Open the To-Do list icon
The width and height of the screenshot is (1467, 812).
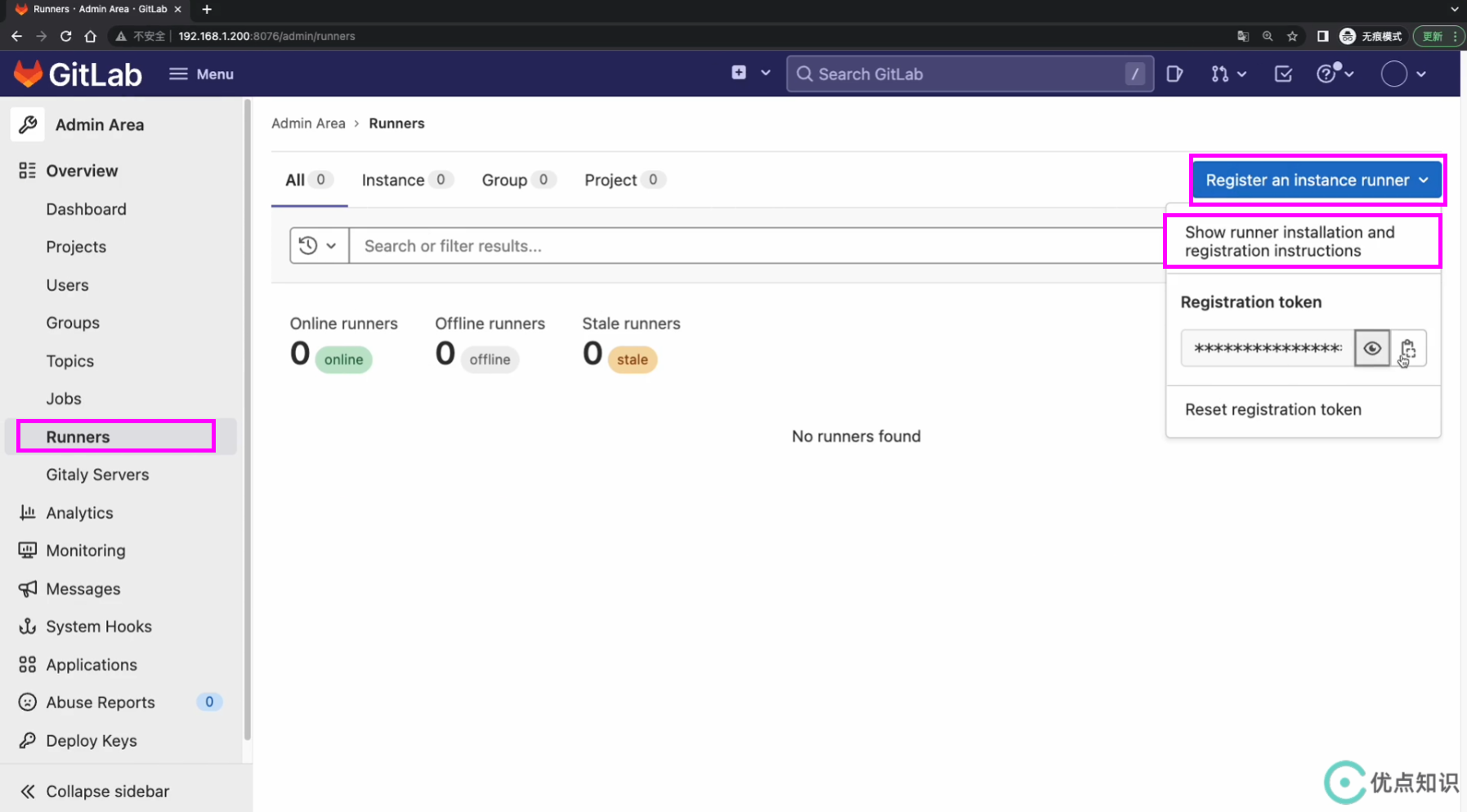click(x=1283, y=74)
